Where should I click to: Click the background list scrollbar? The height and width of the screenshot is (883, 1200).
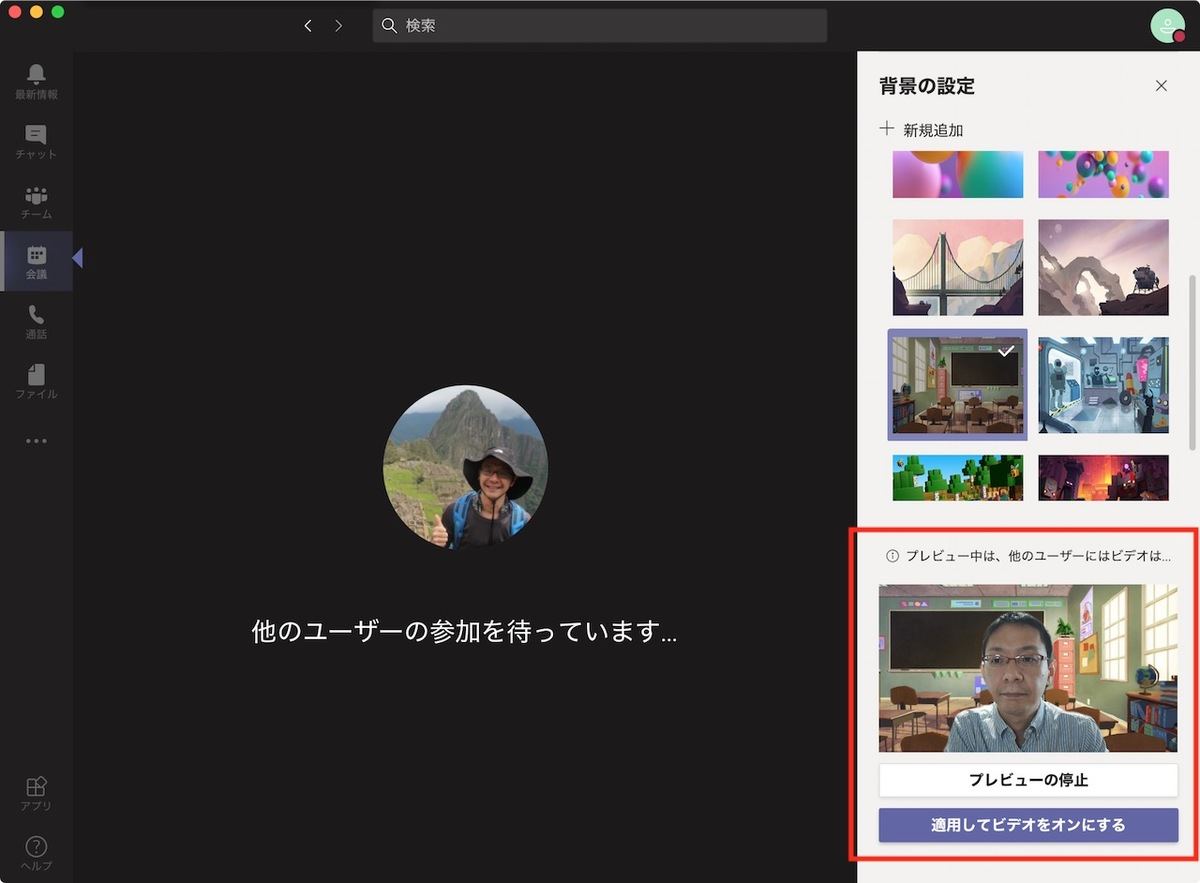[x=1191, y=363]
